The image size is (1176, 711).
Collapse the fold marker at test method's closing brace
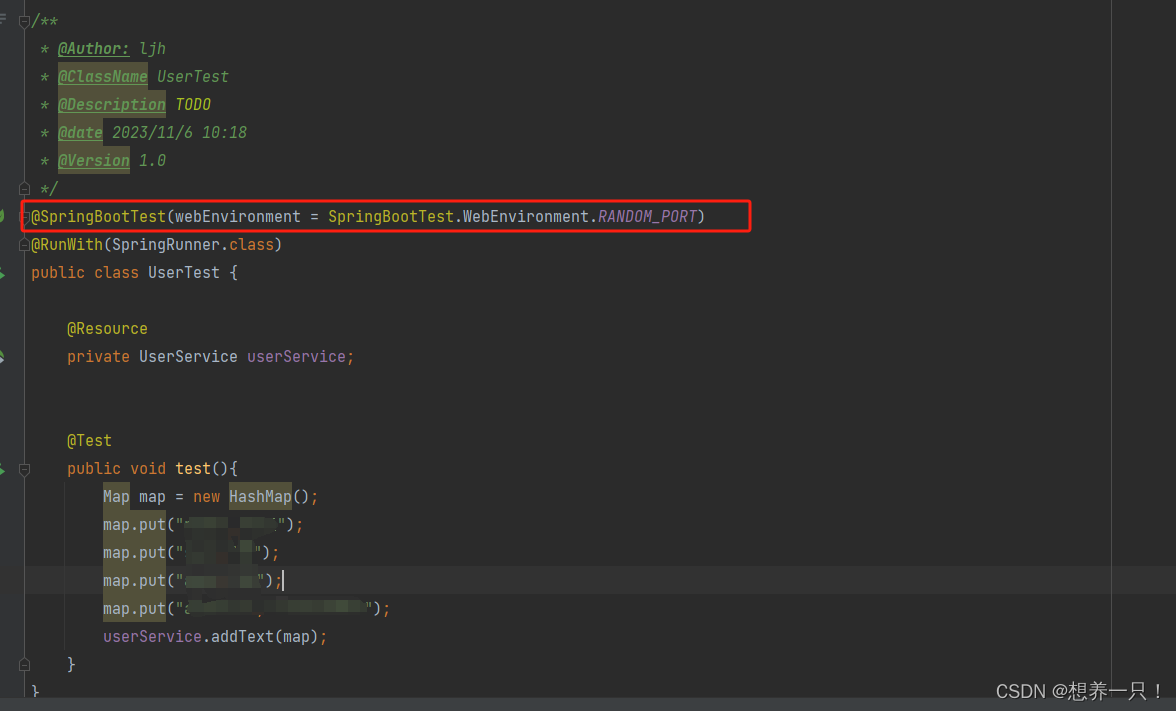pos(24,664)
